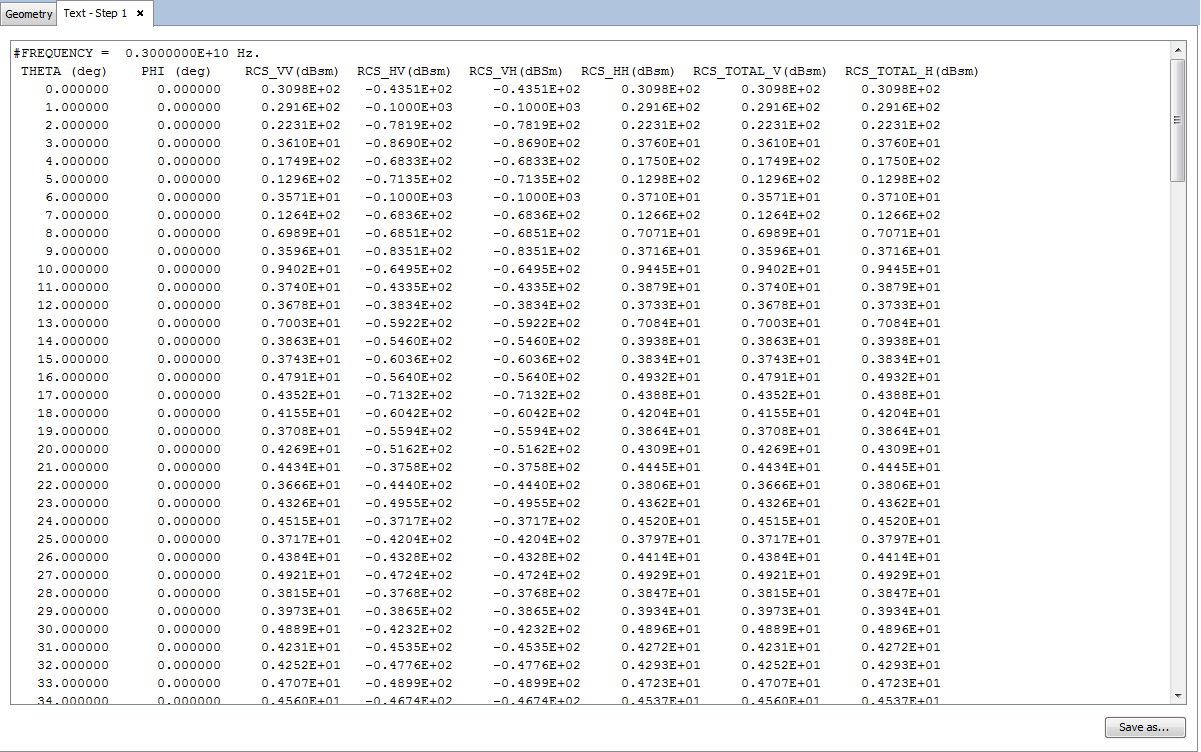Image resolution: width=1201 pixels, height=752 pixels.
Task: Click the scrollbar up arrow
Action: pyautogui.click(x=1177, y=49)
